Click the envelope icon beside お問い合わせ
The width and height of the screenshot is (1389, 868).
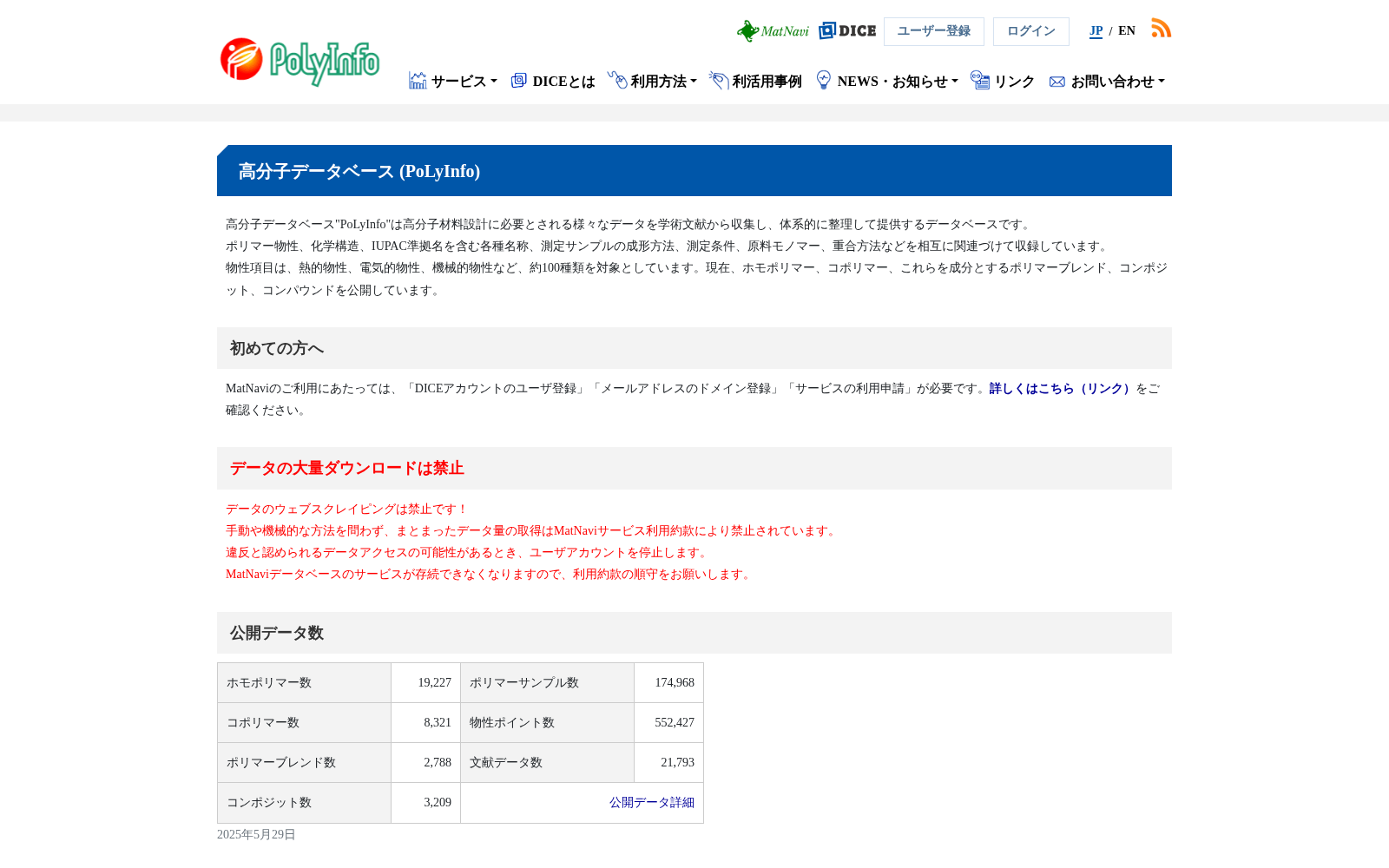point(1057,82)
